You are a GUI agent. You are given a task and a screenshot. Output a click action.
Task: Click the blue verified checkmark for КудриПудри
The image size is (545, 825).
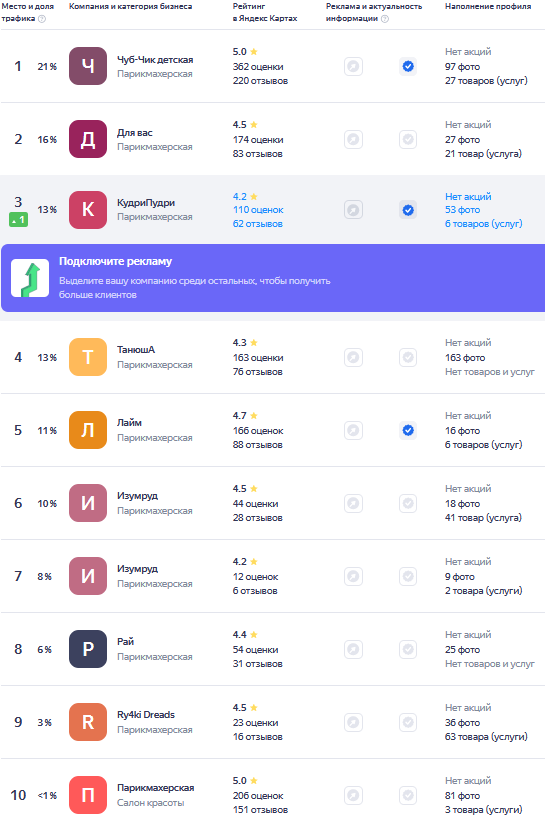tap(408, 210)
